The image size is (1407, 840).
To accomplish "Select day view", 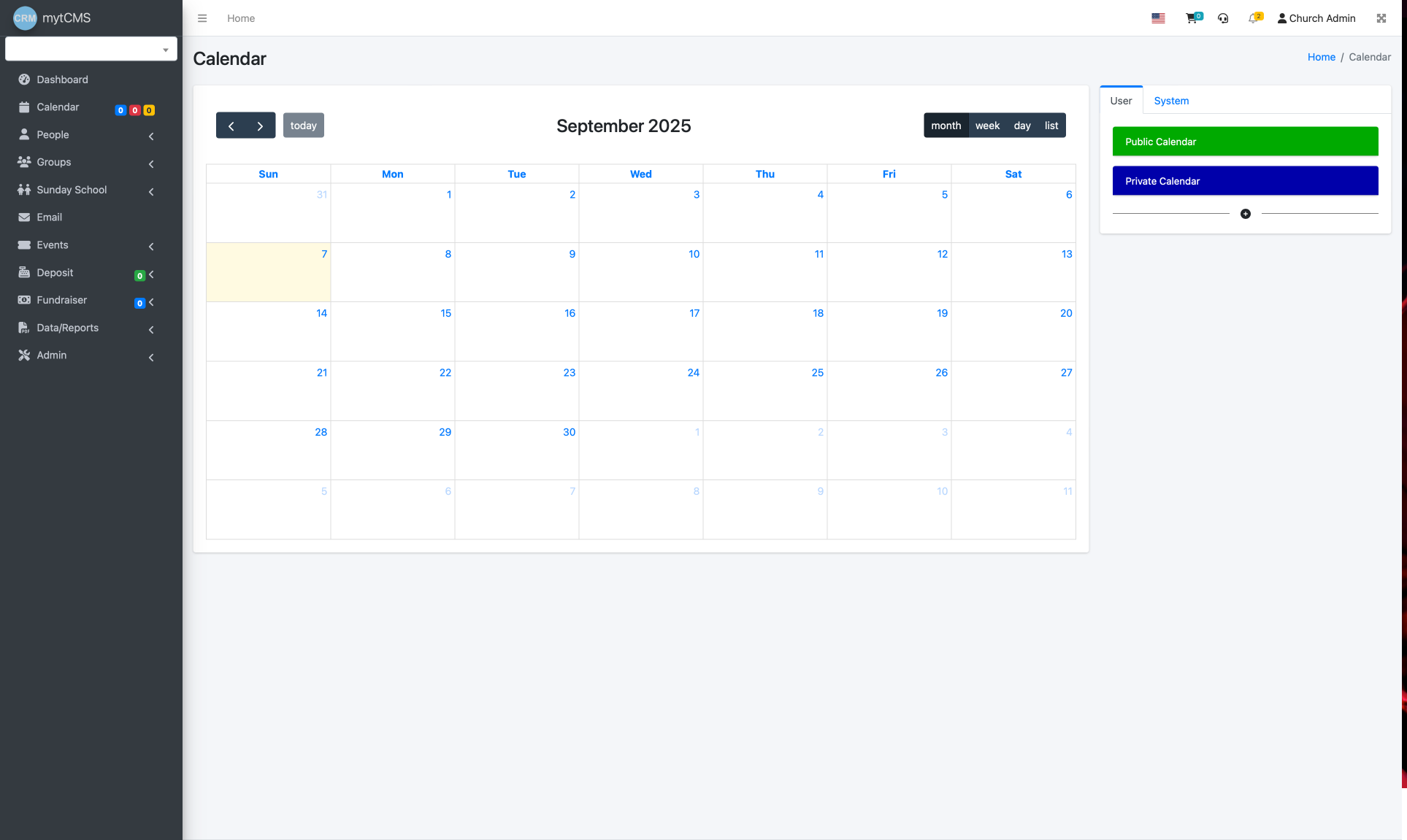I will point(1021,126).
